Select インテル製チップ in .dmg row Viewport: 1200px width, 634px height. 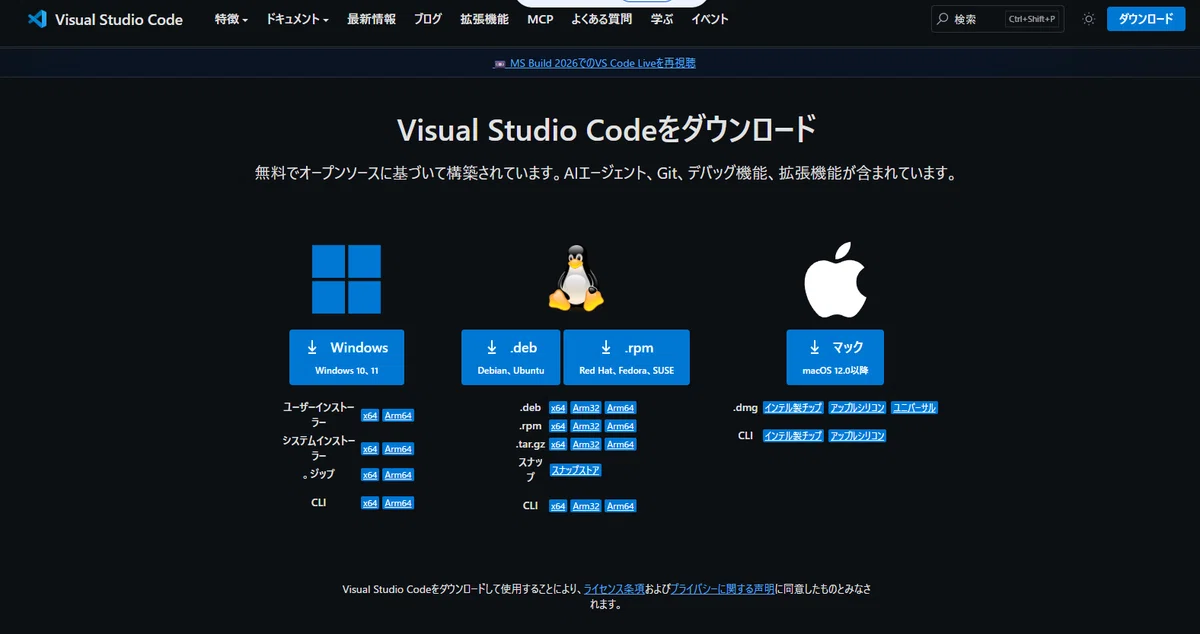pos(793,408)
